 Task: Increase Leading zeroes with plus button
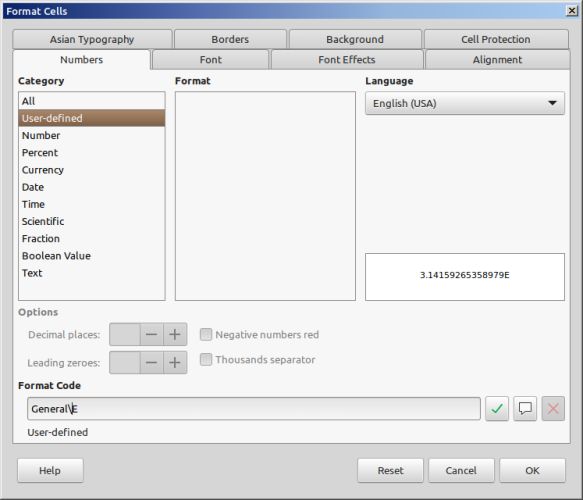[x=175, y=362]
